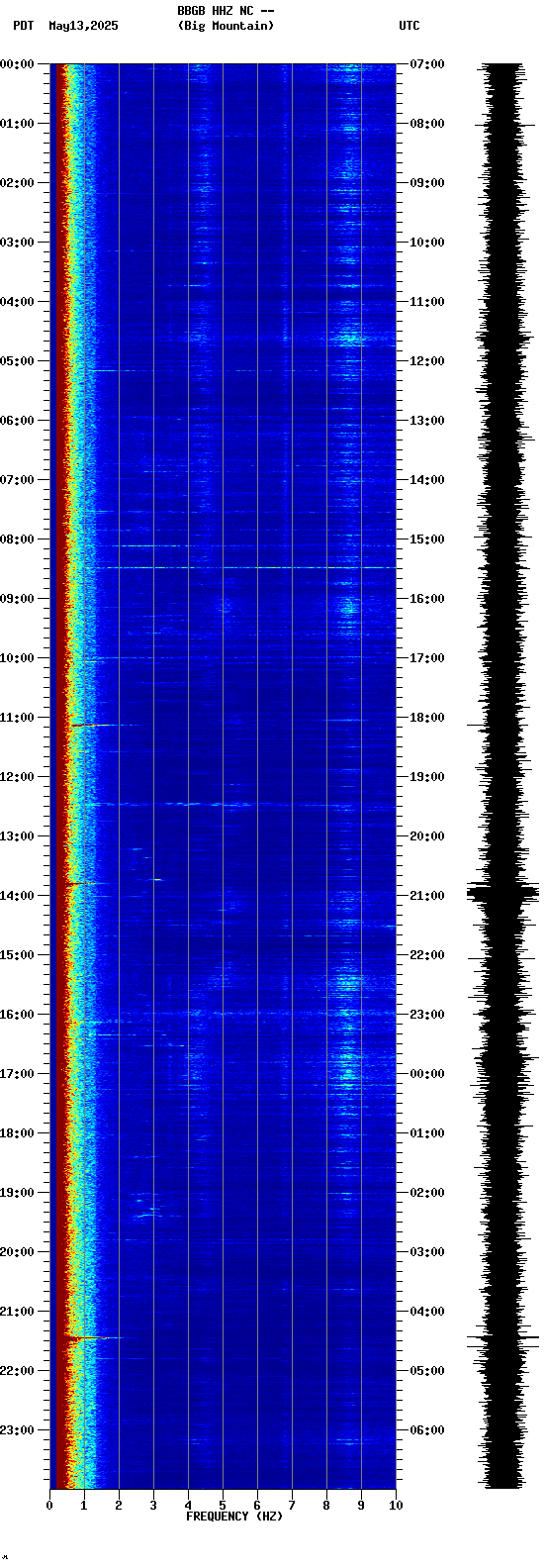Click the PDT '22:00' time label
This screenshot has height=1568, width=546.
[17, 1371]
